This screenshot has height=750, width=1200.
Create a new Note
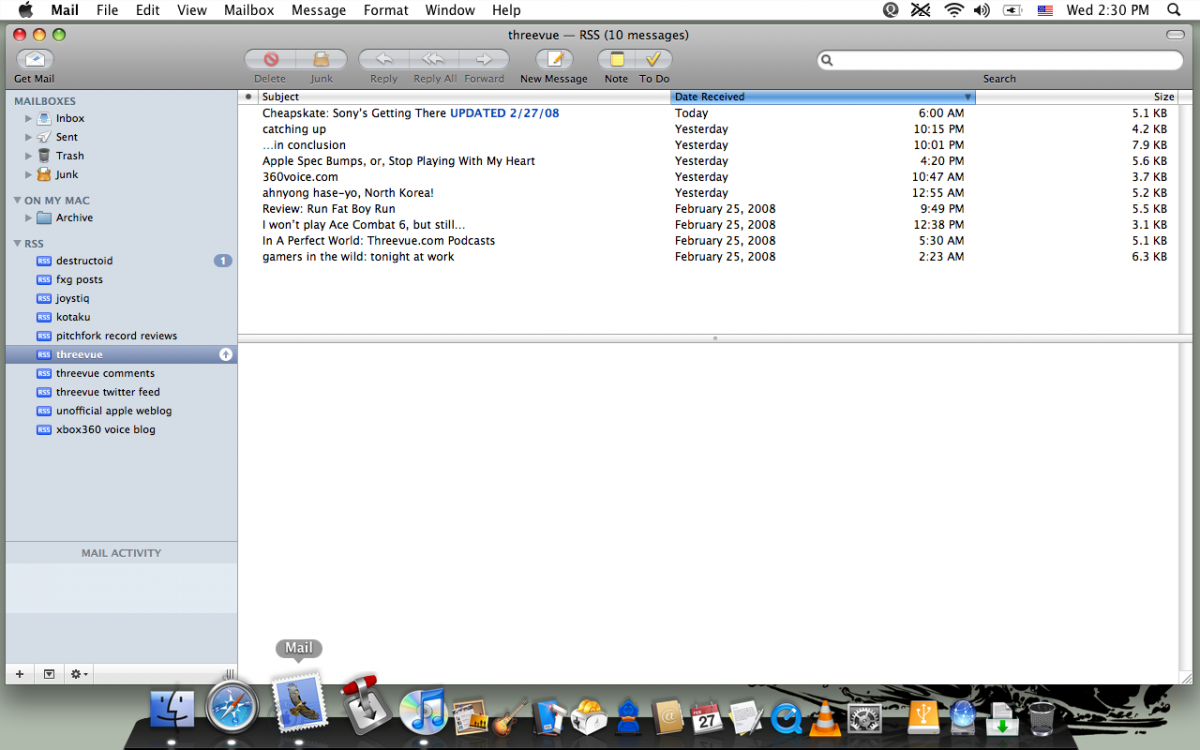[617, 60]
